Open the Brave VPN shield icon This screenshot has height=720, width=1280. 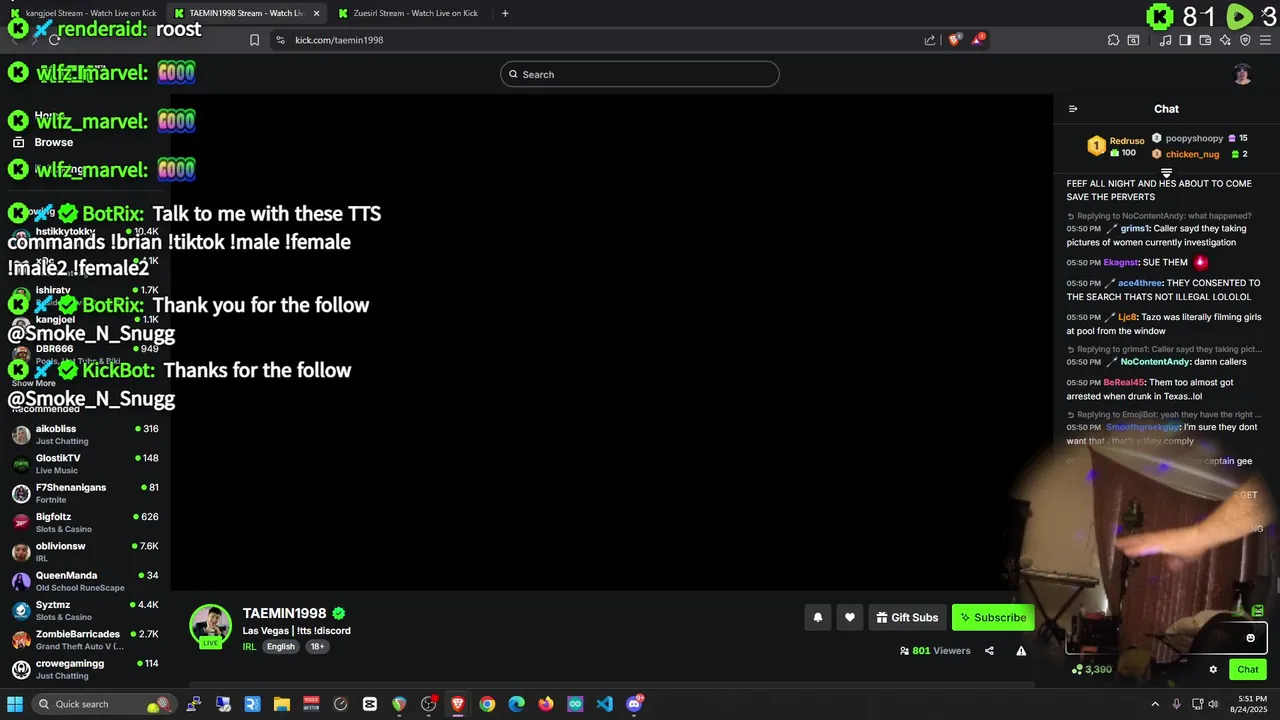(x=1245, y=40)
